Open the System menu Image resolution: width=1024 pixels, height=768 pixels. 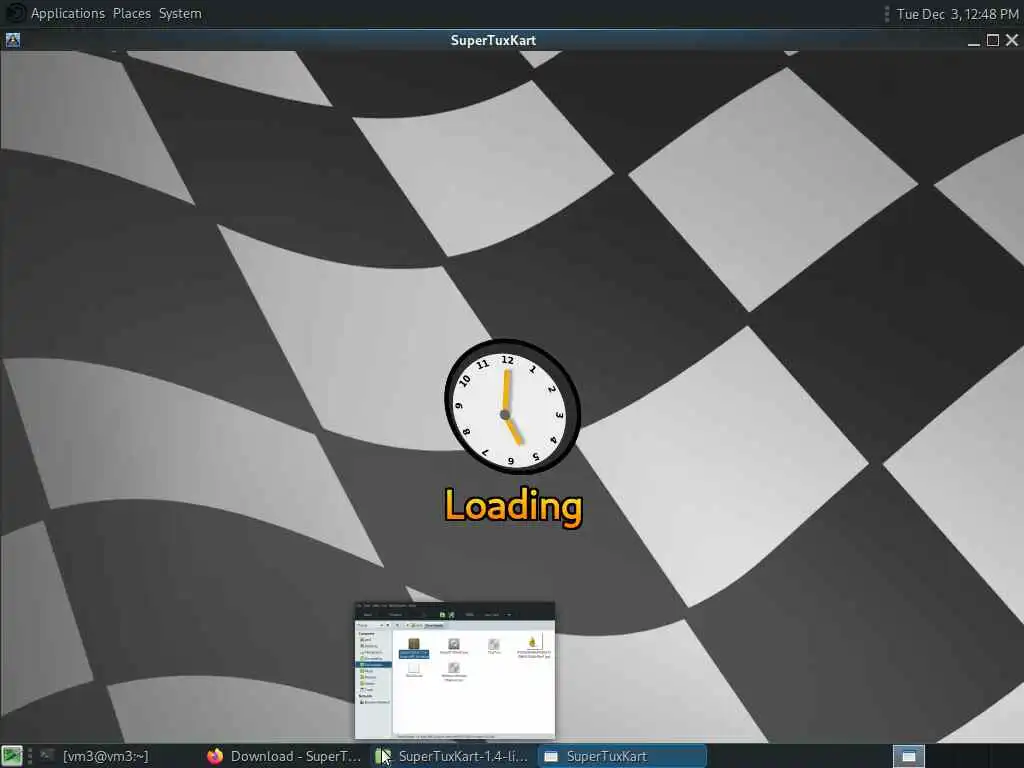(x=180, y=13)
